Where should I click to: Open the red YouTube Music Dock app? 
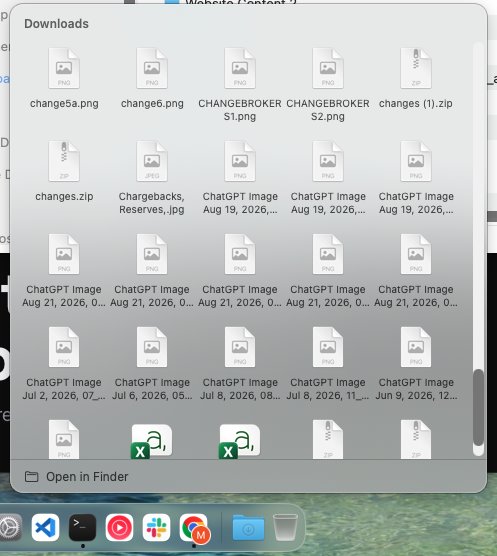click(119, 527)
